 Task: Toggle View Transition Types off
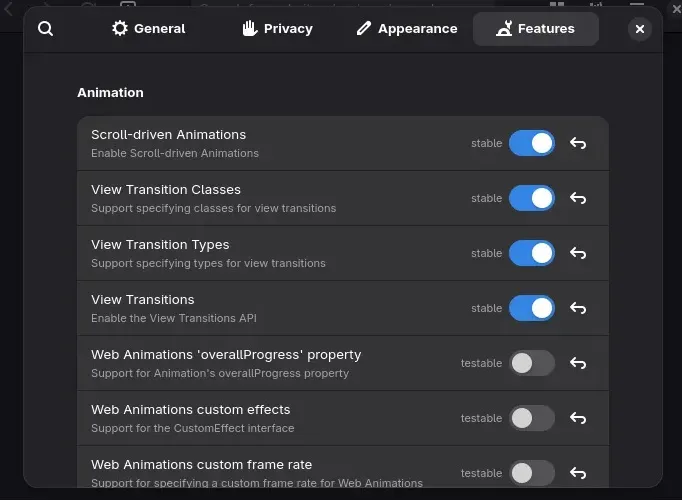532,253
